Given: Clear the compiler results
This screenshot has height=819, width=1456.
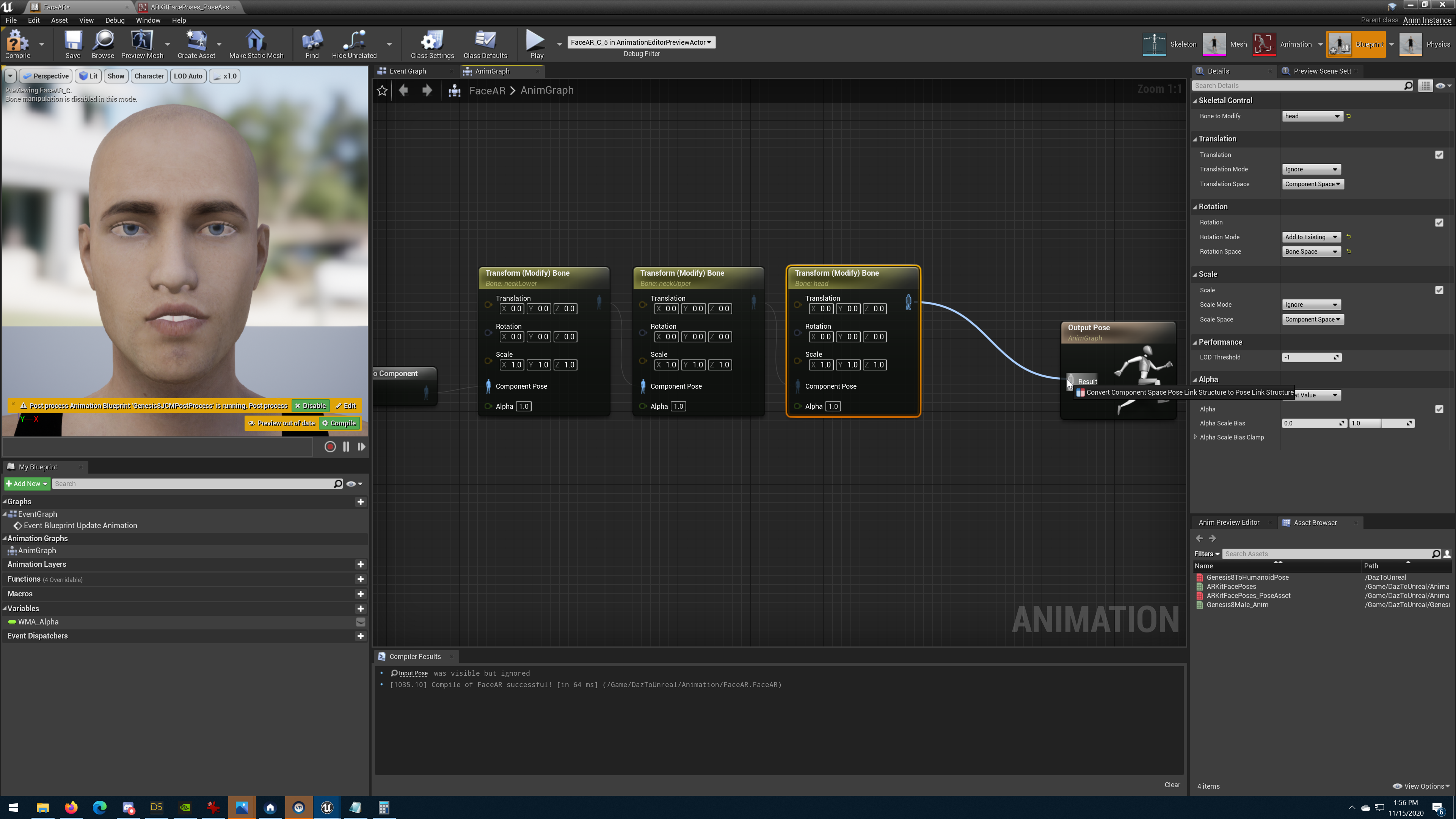Looking at the screenshot, I should pos(1172,784).
